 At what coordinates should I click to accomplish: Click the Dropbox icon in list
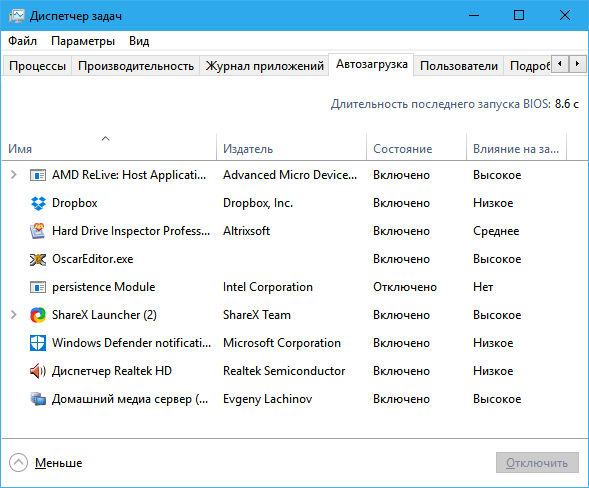coord(38,203)
